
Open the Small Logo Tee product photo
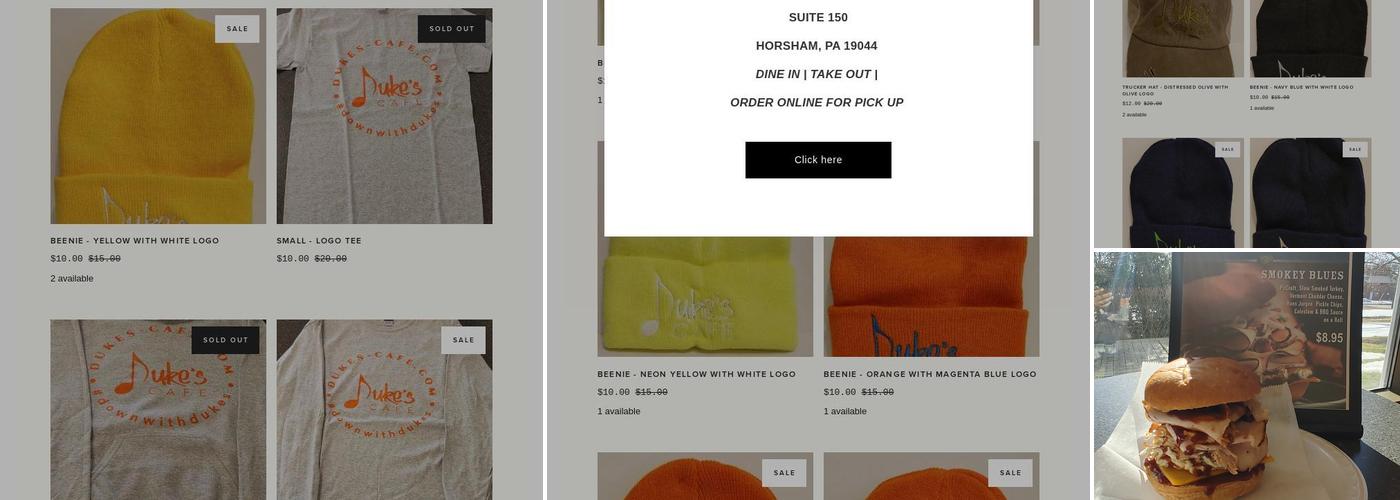click(384, 116)
